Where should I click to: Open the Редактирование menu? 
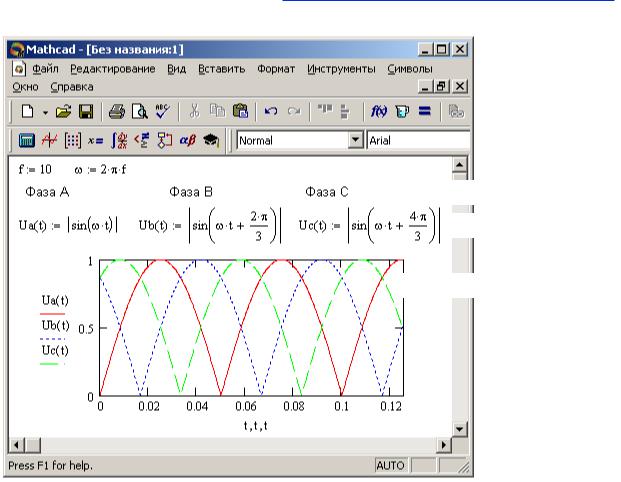click(x=112, y=69)
